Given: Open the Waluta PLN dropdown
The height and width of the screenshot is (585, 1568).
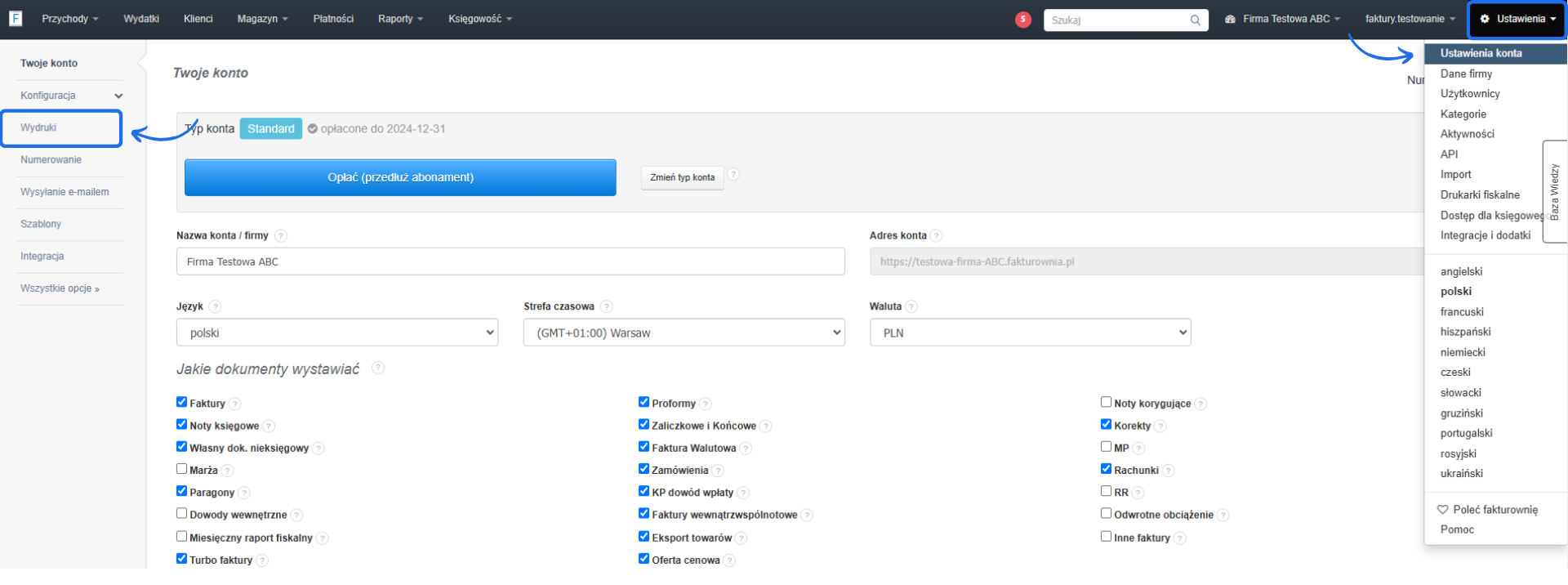Looking at the screenshot, I should 1030,333.
